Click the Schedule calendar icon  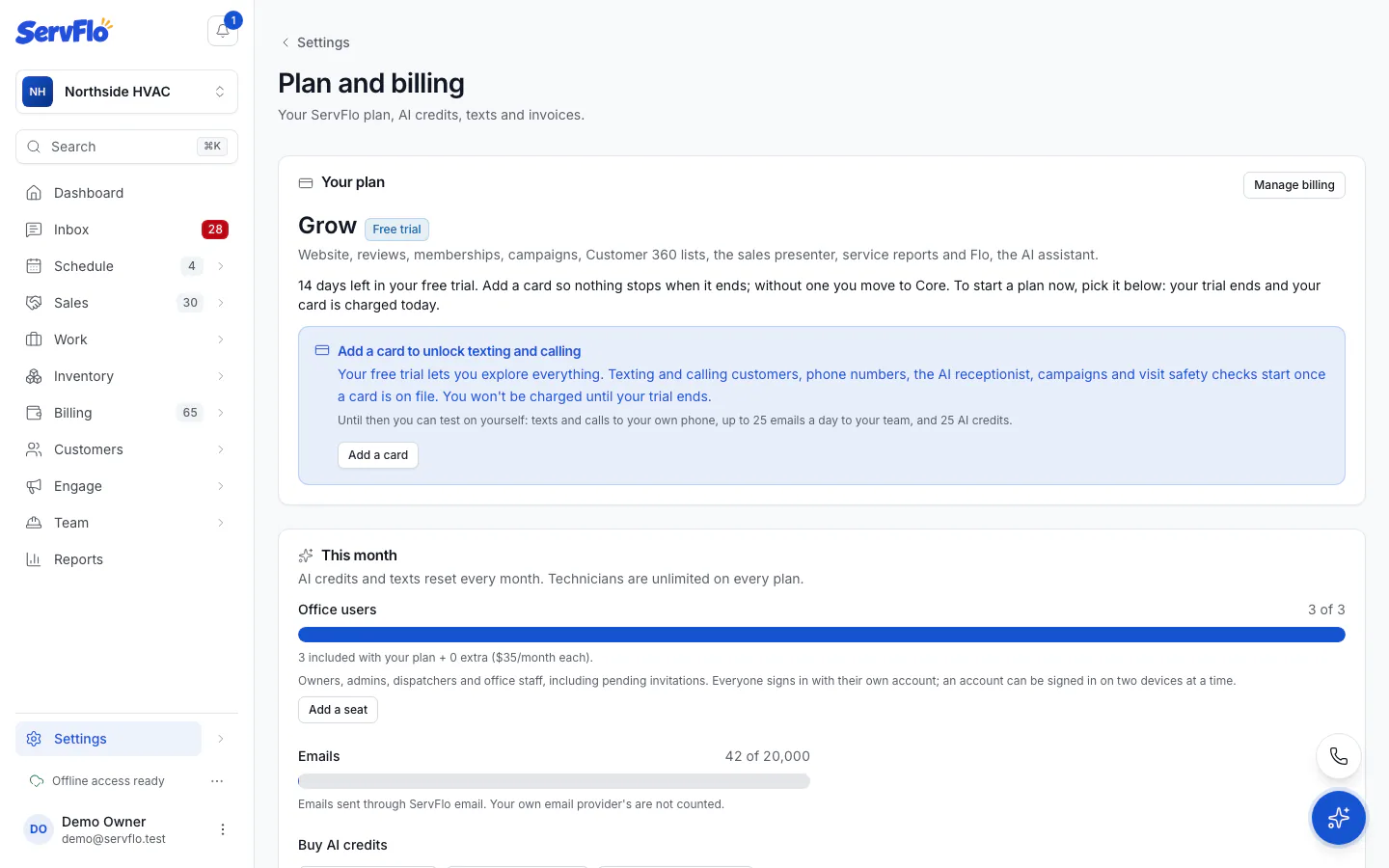34,266
